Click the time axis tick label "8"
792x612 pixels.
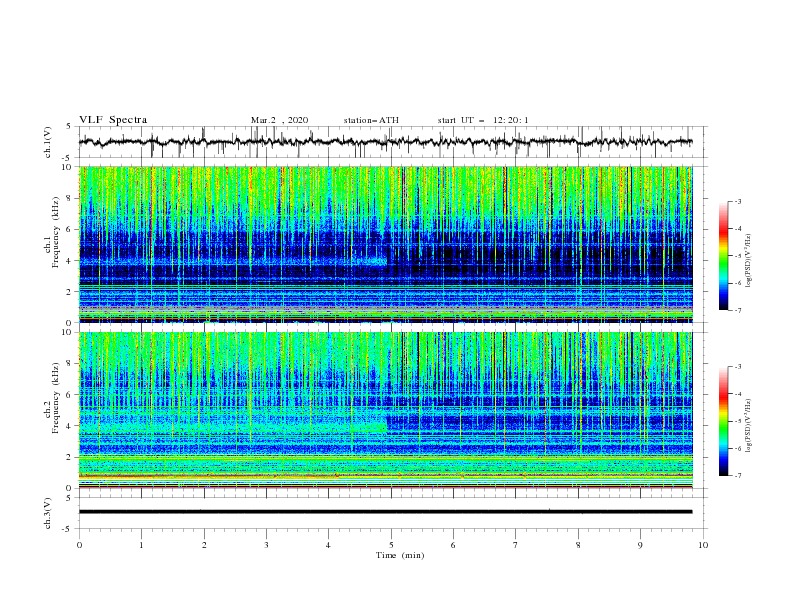coord(578,545)
